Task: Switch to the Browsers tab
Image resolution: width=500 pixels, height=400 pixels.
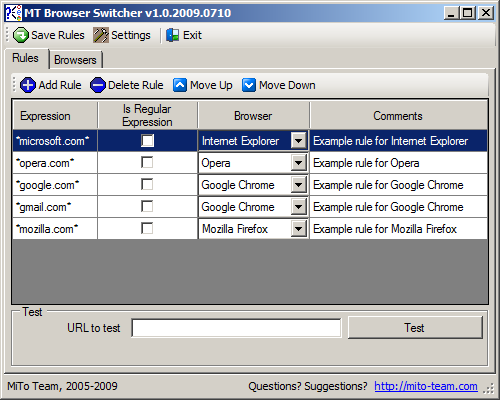Action: 76,60
